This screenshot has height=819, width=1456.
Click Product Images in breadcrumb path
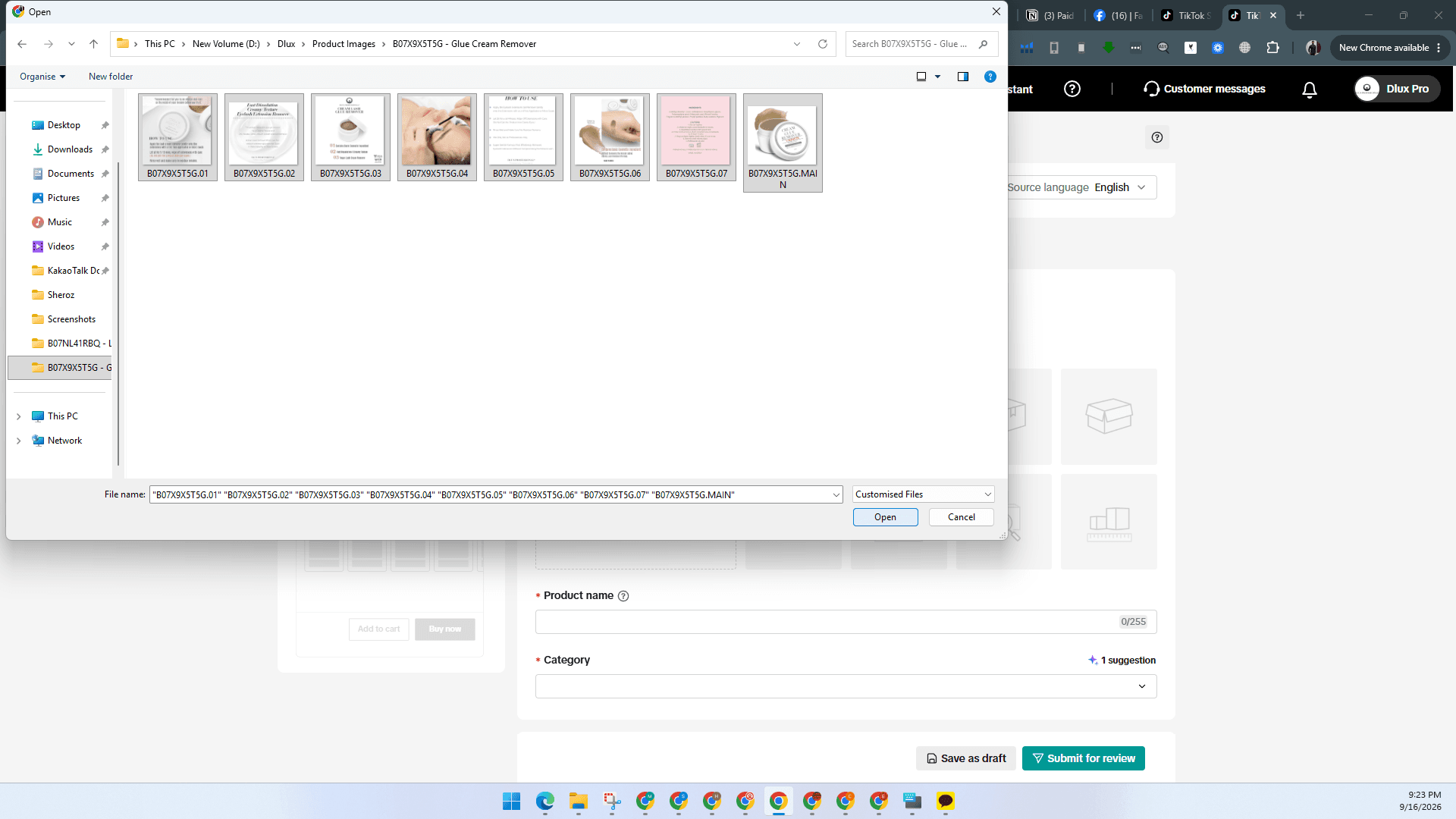[344, 44]
